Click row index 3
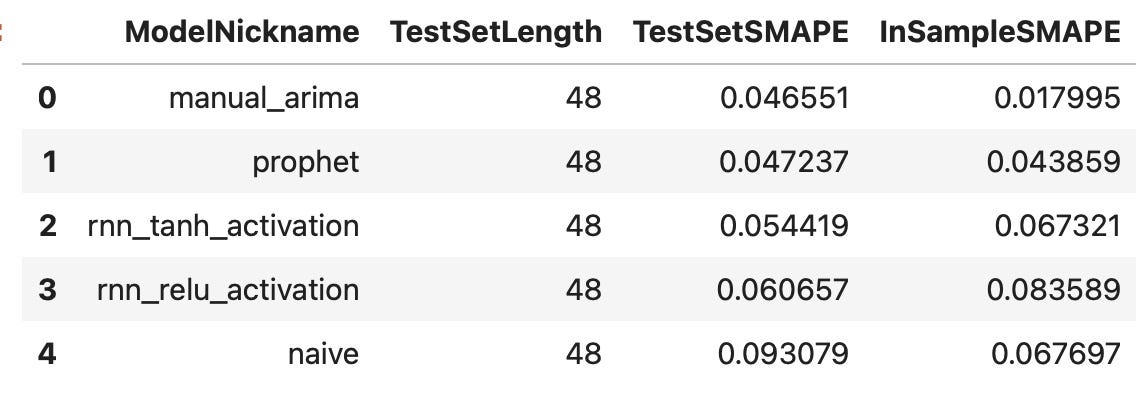 tap(47, 289)
